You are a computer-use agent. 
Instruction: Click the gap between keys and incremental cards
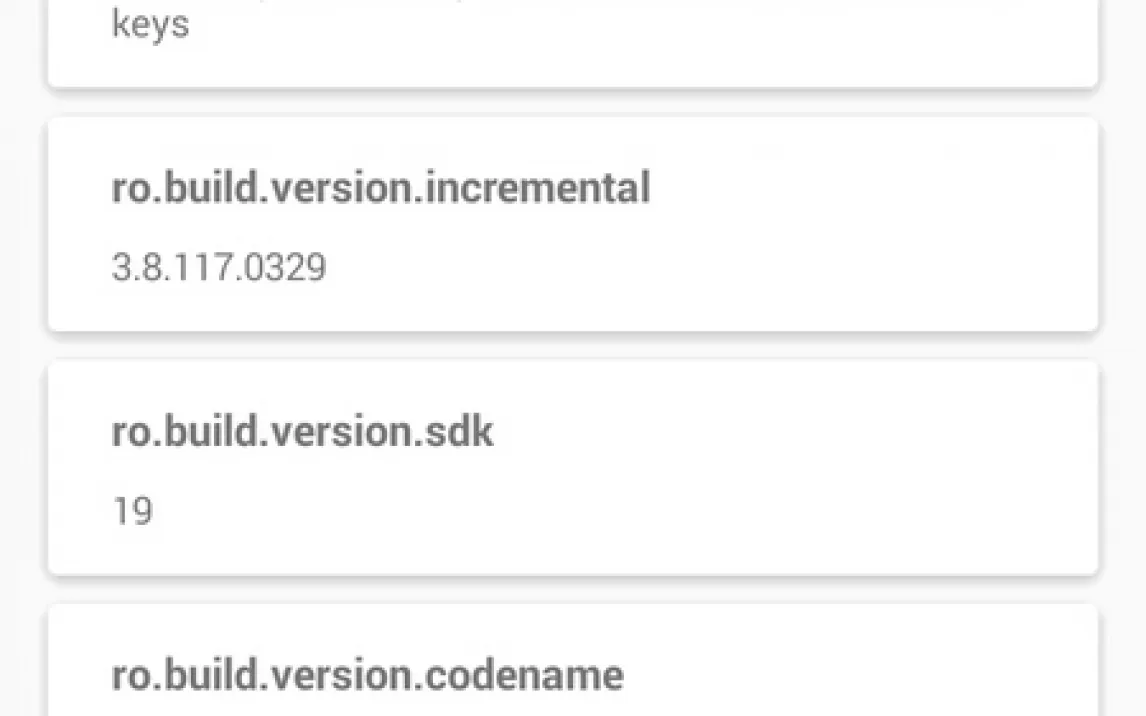coord(572,103)
